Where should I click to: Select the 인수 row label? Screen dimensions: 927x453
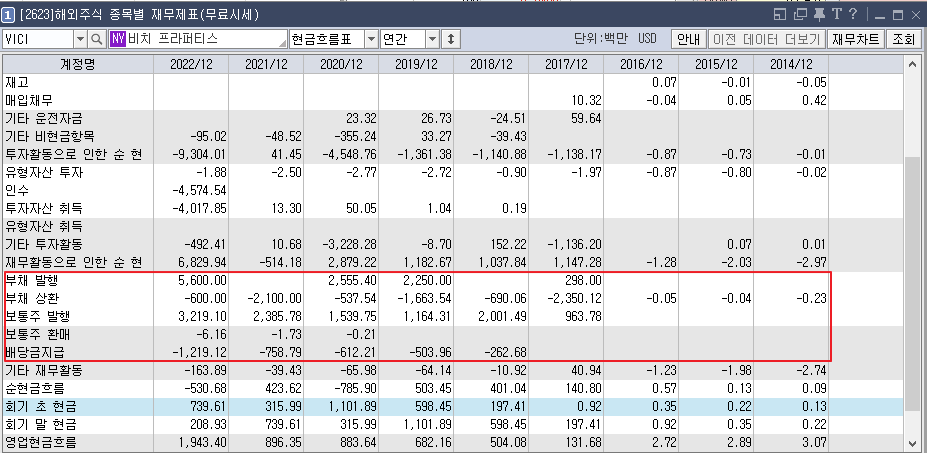pos(17,190)
